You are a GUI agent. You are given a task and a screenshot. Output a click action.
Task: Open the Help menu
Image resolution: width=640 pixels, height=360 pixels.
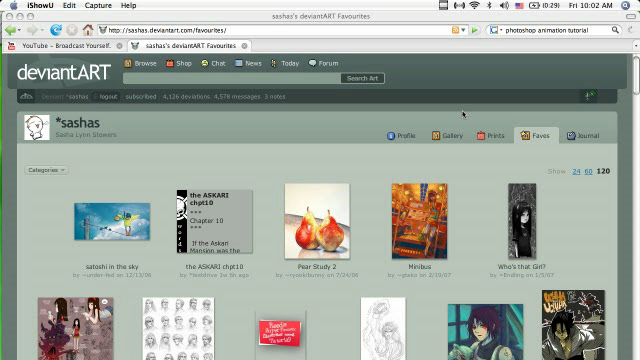tap(129, 5)
